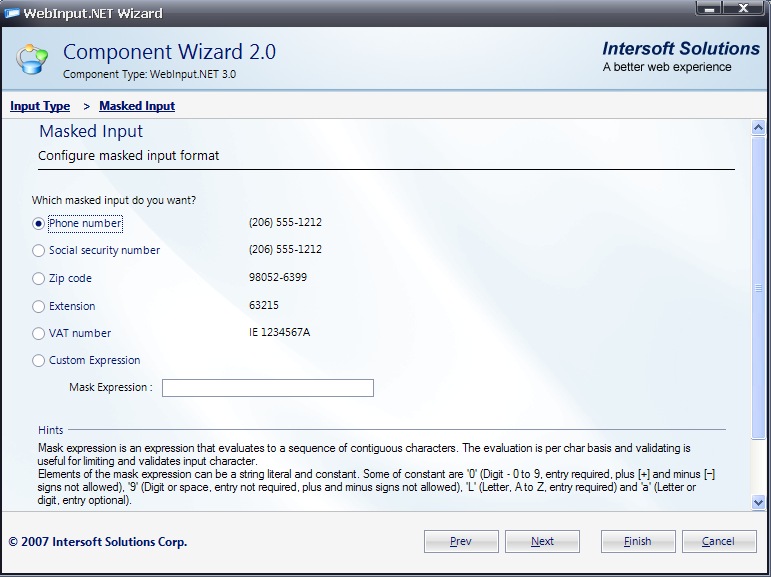Click the Mask Expression text field
Viewport: 771px width, 577px height.
click(267, 388)
